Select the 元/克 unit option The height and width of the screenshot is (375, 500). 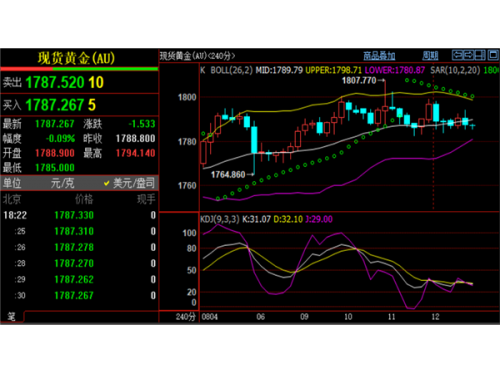(62, 183)
